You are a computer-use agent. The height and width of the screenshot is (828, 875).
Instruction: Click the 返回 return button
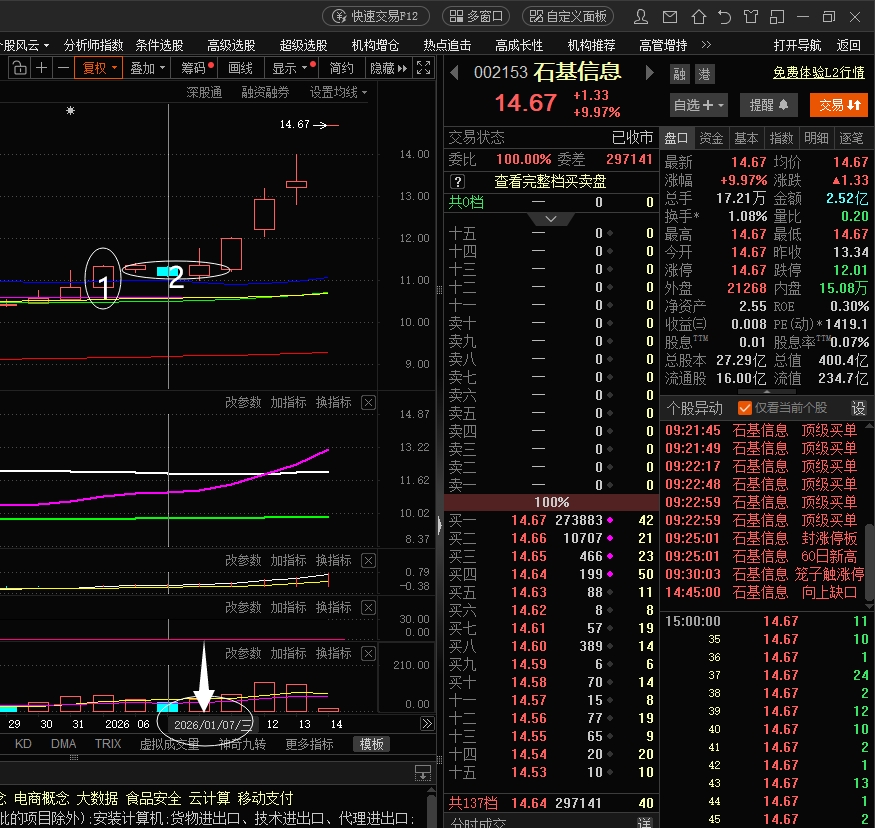point(848,45)
